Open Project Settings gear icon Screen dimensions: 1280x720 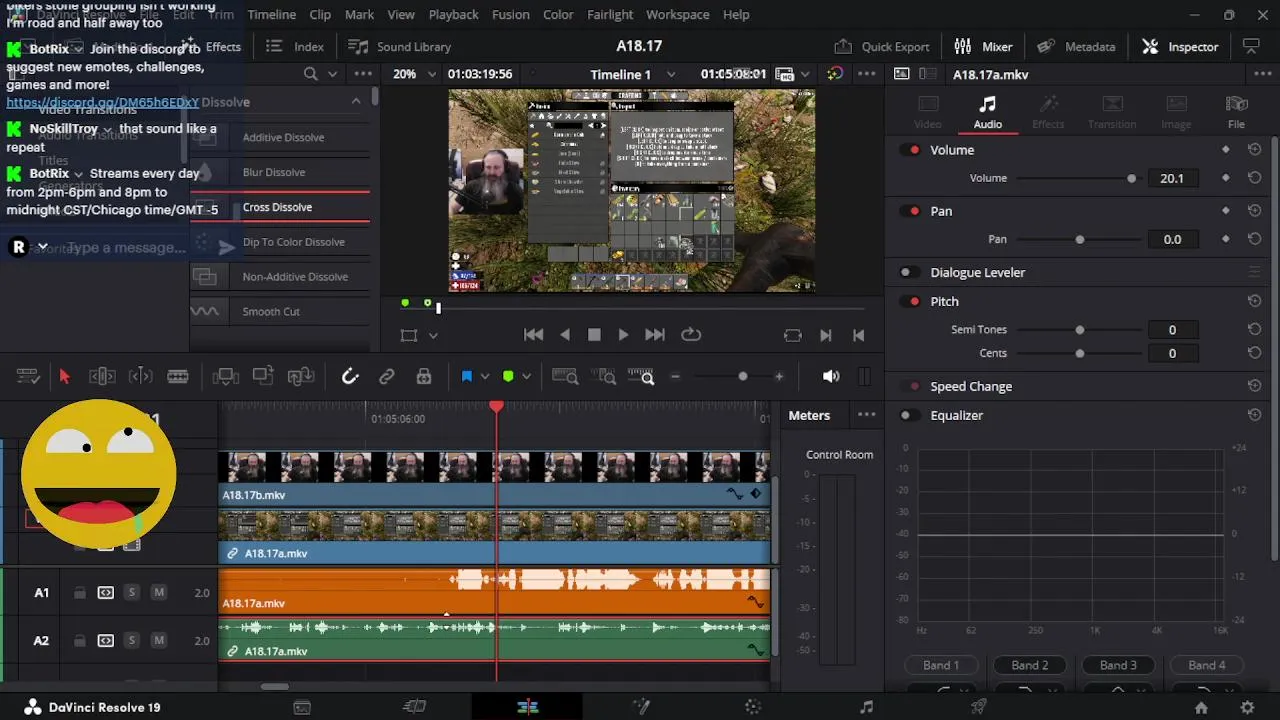click(x=1247, y=707)
